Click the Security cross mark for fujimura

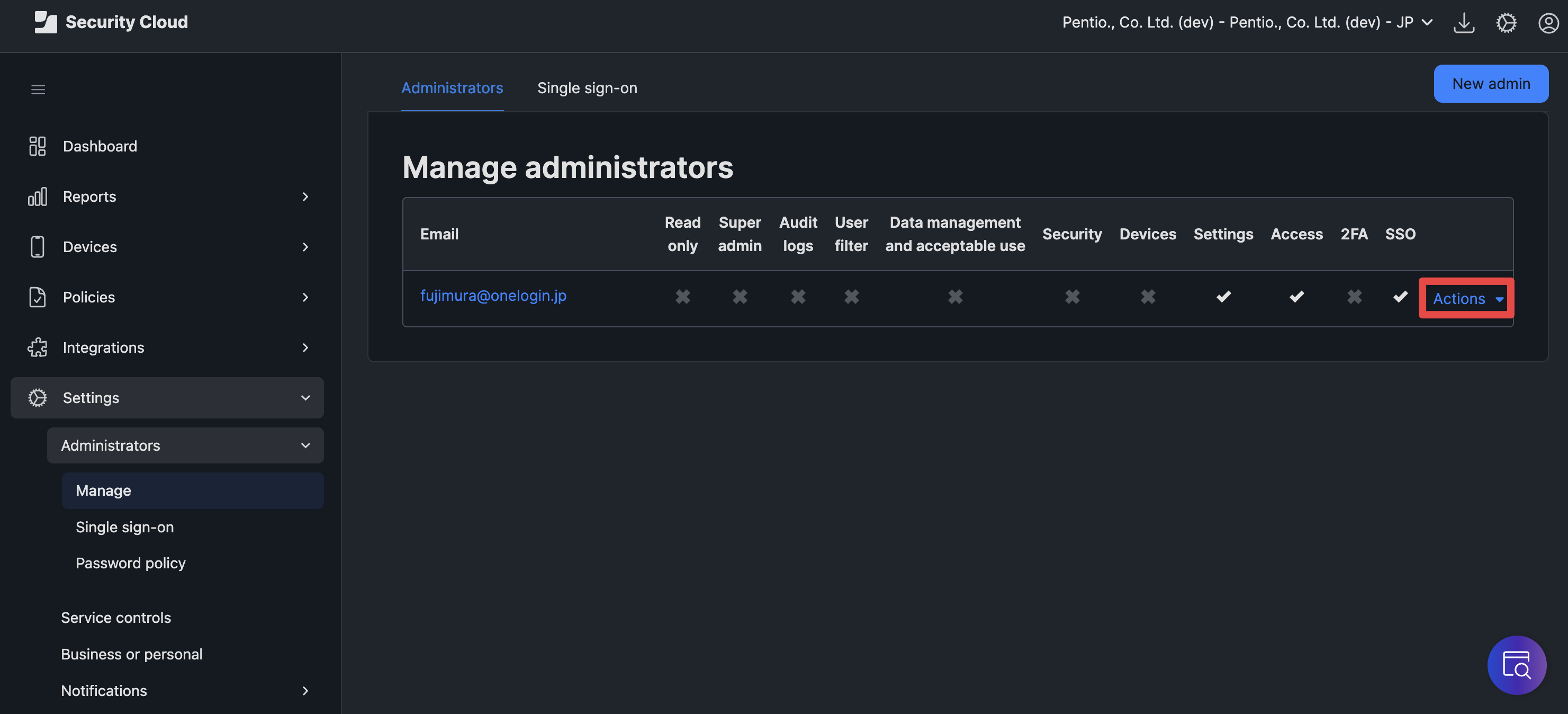pyautogui.click(x=1072, y=297)
